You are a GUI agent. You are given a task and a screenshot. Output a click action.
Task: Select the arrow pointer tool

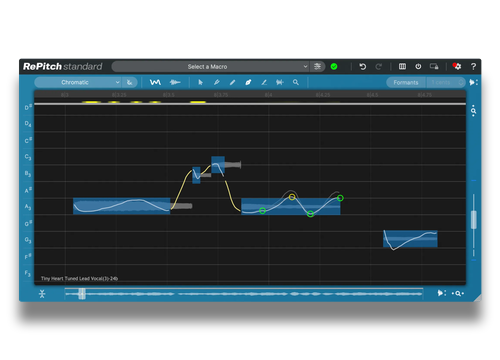(x=200, y=82)
